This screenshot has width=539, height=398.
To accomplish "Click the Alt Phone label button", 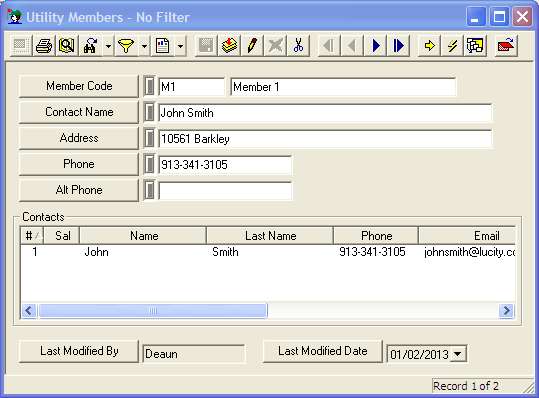I will 79,190.
